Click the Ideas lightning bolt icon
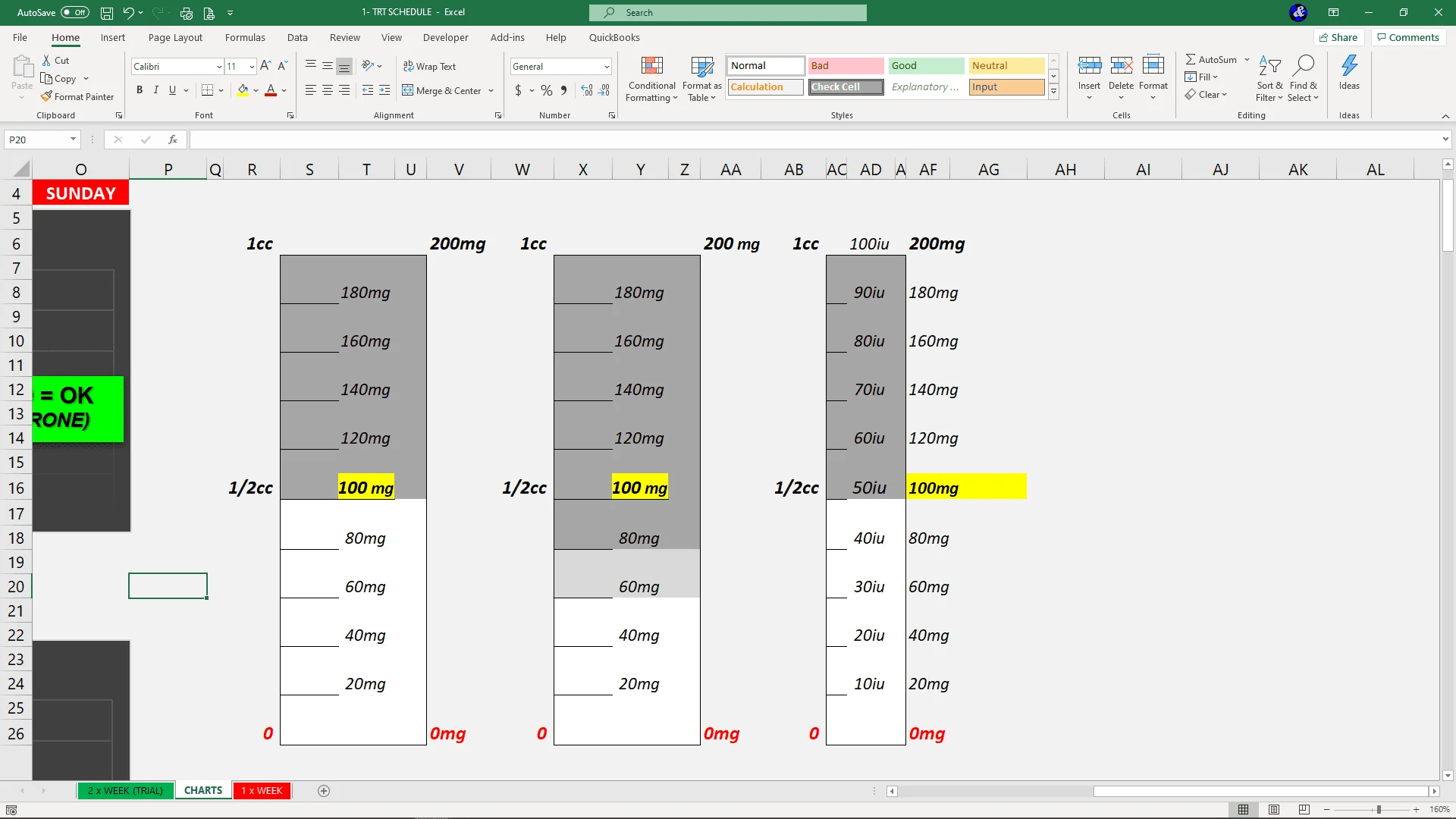This screenshot has width=1456, height=819. click(x=1349, y=67)
